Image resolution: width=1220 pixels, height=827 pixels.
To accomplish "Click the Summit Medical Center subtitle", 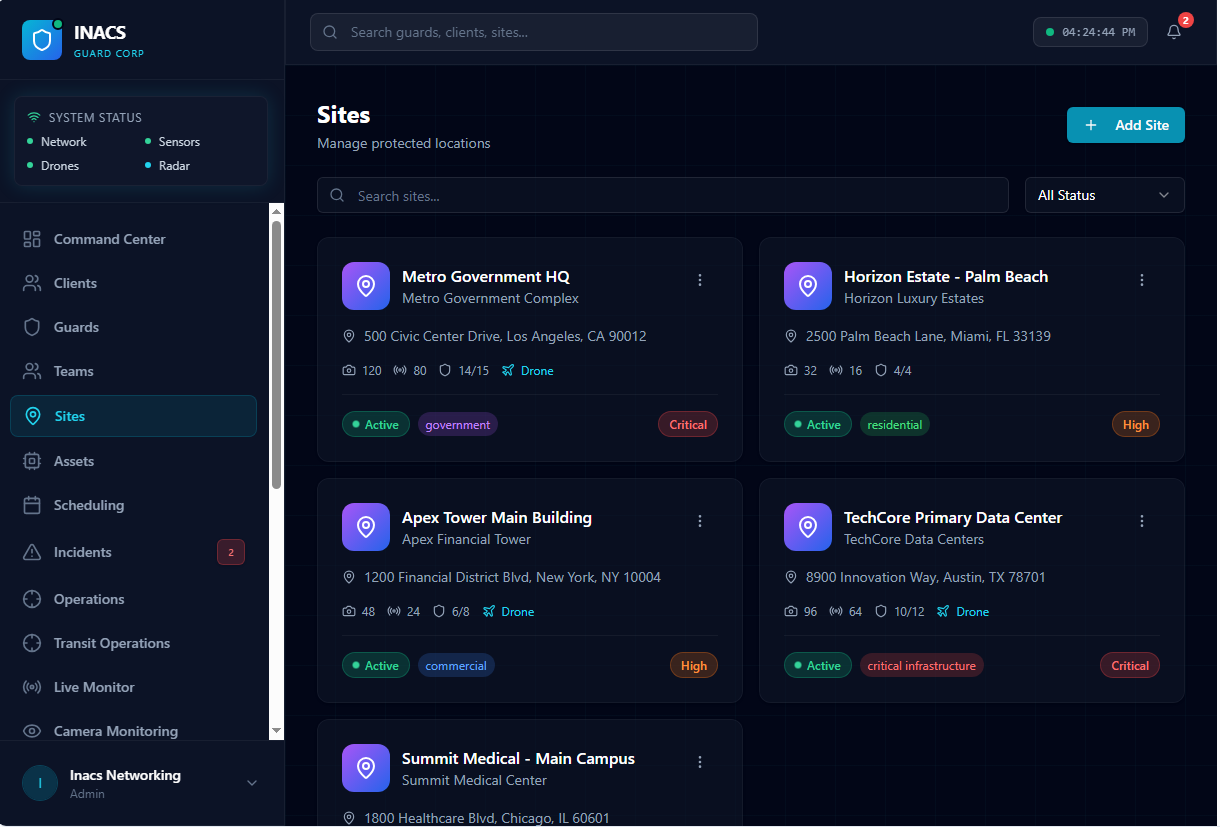I will coord(475,780).
